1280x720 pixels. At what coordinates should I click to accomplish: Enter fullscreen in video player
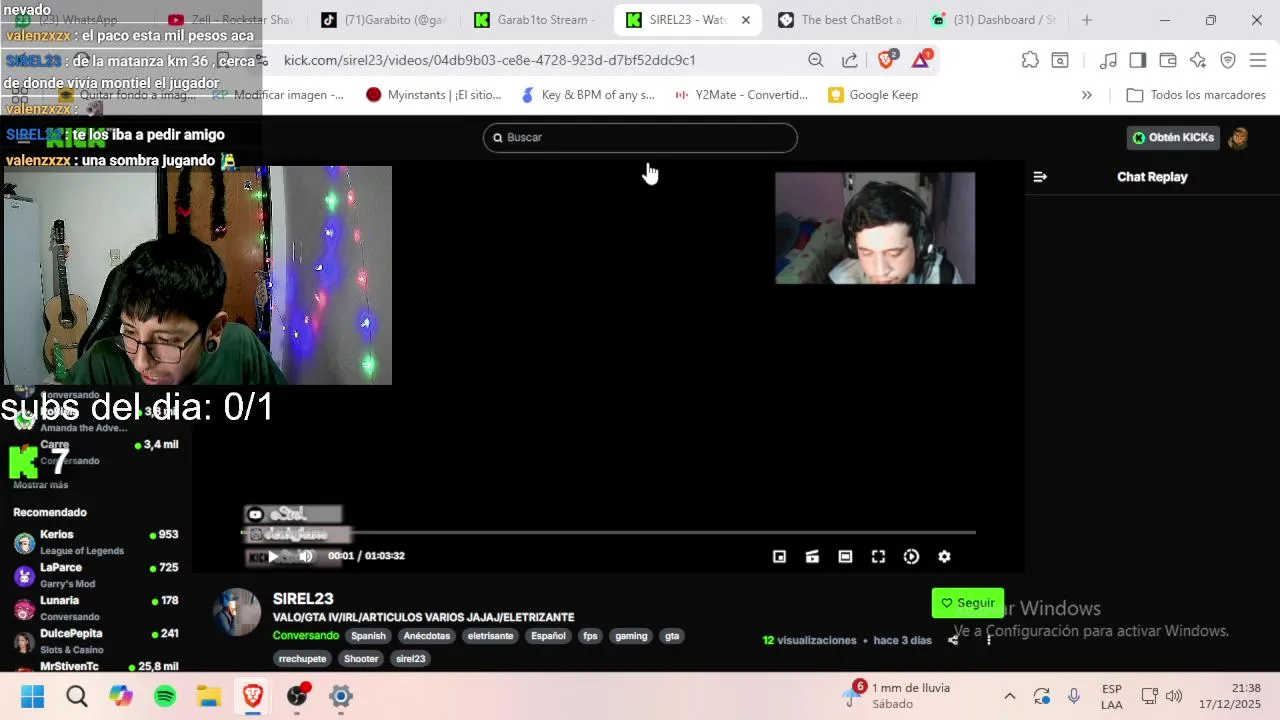[878, 557]
